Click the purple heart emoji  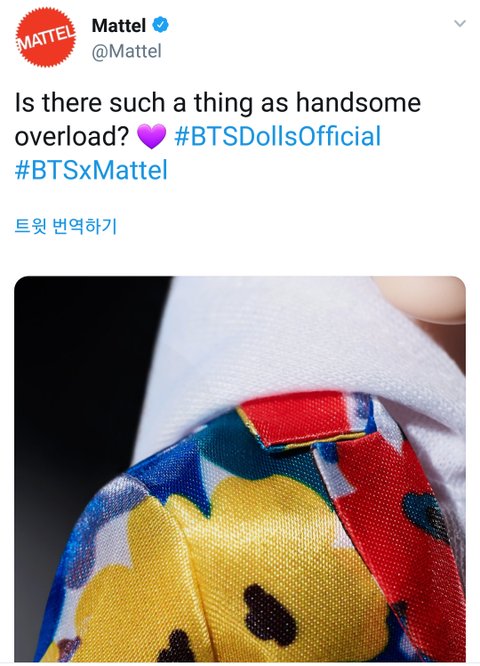click(151, 137)
